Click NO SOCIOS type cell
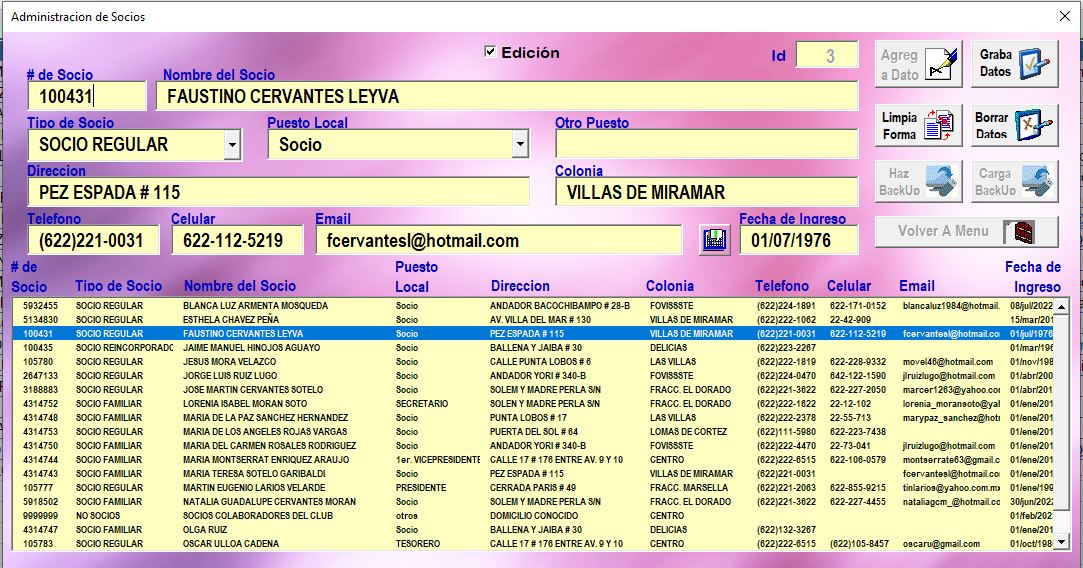Screen dimensions: 1083x568 [x=98, y=515]
